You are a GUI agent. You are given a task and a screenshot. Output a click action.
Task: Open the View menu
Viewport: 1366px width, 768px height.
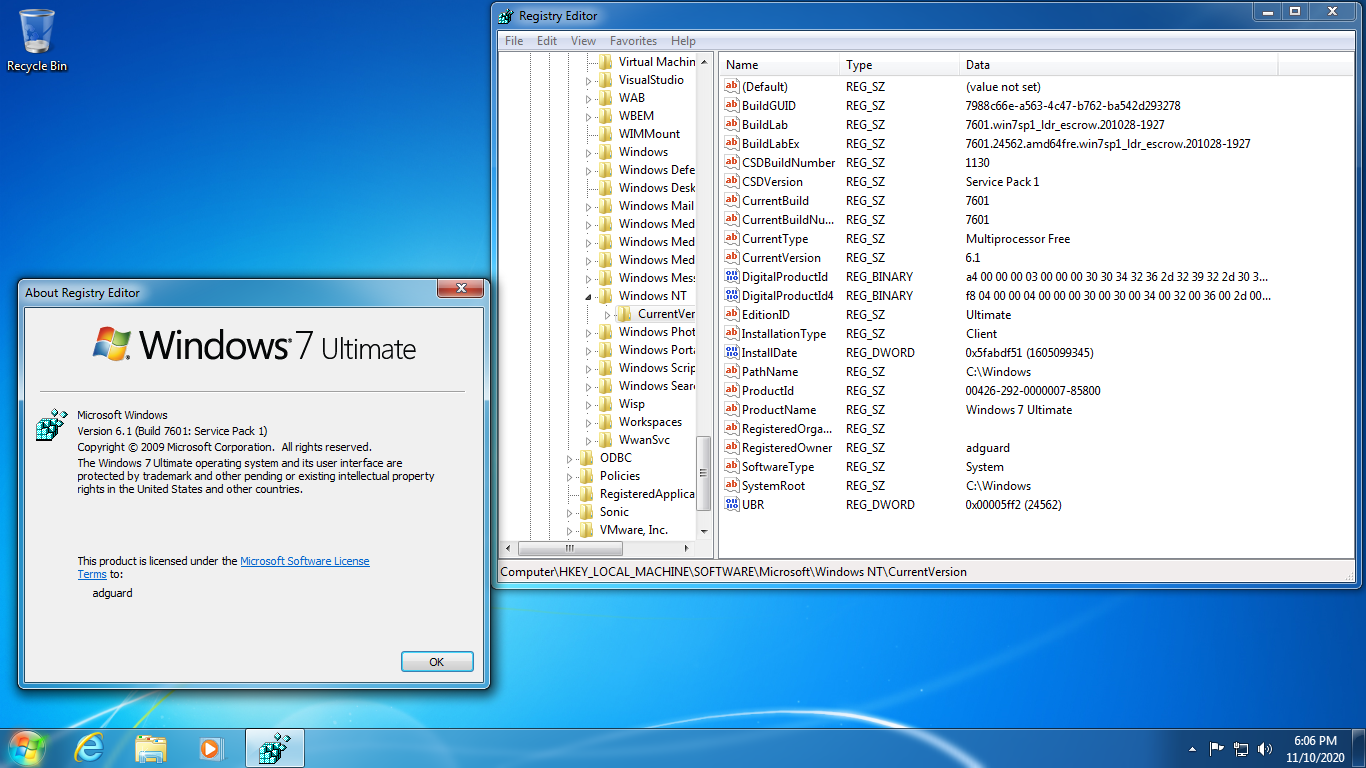(583, 41)
